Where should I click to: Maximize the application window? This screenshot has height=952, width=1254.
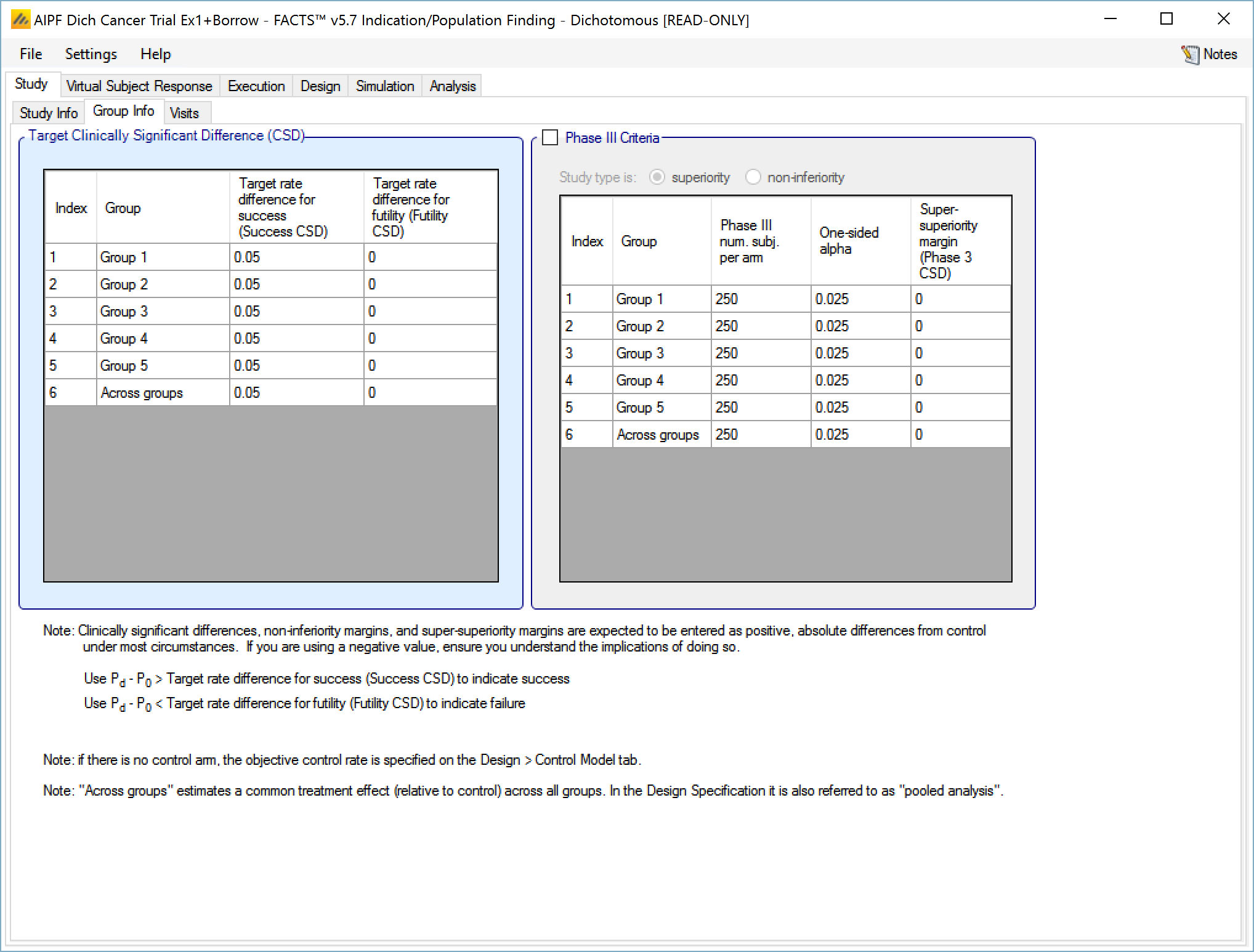tap(1167, 19)
